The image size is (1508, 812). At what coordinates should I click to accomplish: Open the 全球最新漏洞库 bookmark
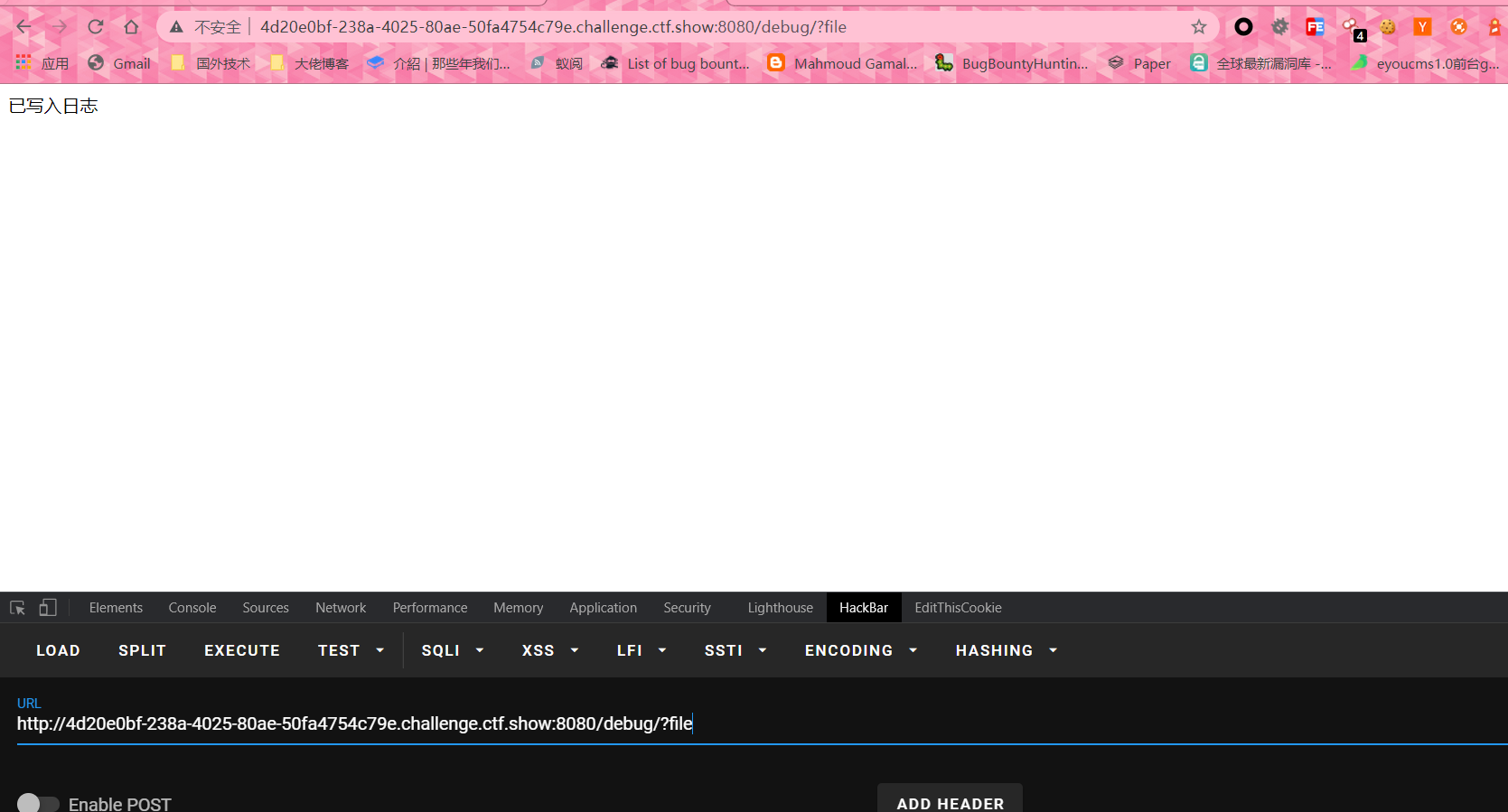[1260, 63]
